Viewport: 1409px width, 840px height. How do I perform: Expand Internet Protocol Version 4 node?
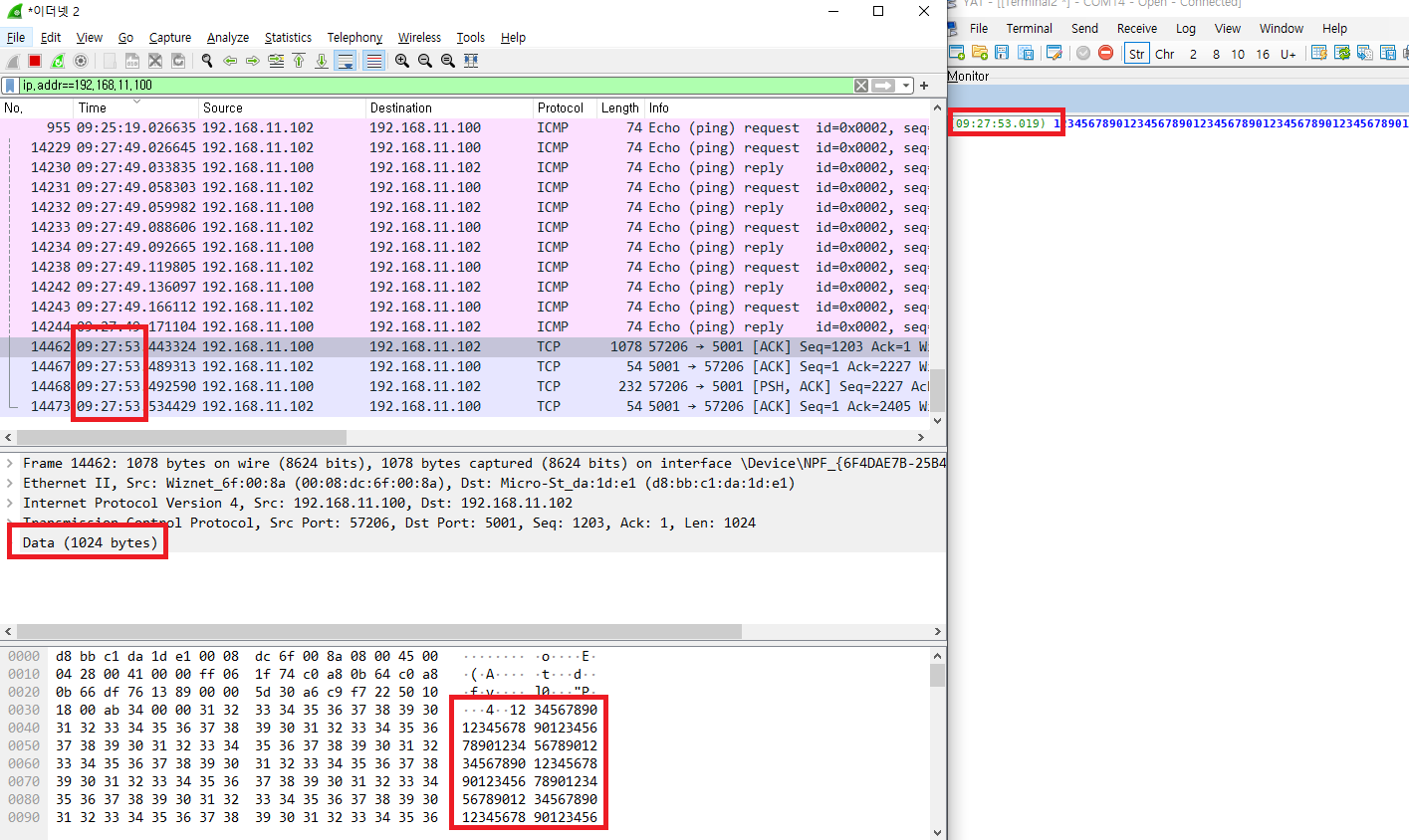(11, 503)
